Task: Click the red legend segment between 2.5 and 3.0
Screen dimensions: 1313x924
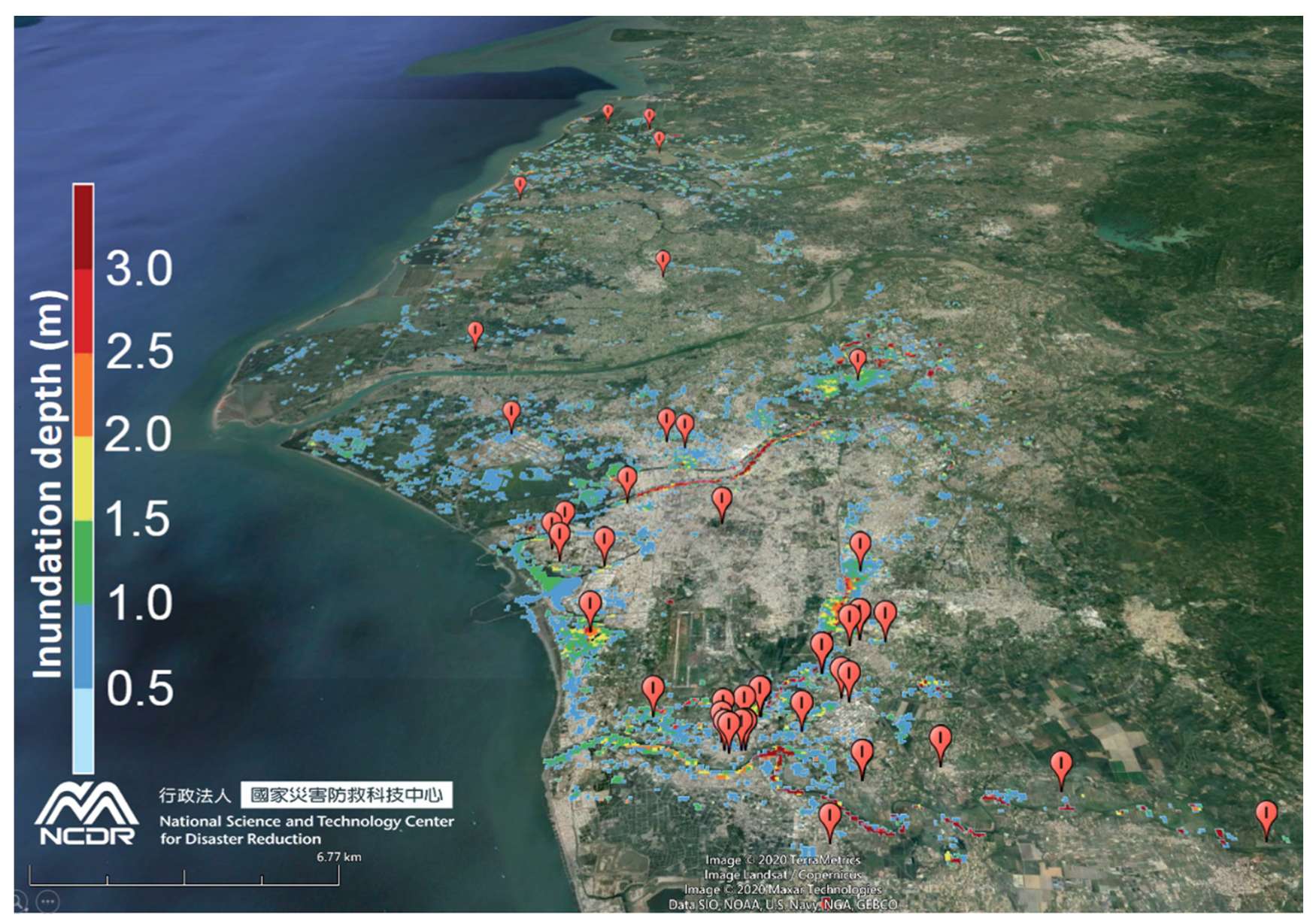Action: (83, 311)
